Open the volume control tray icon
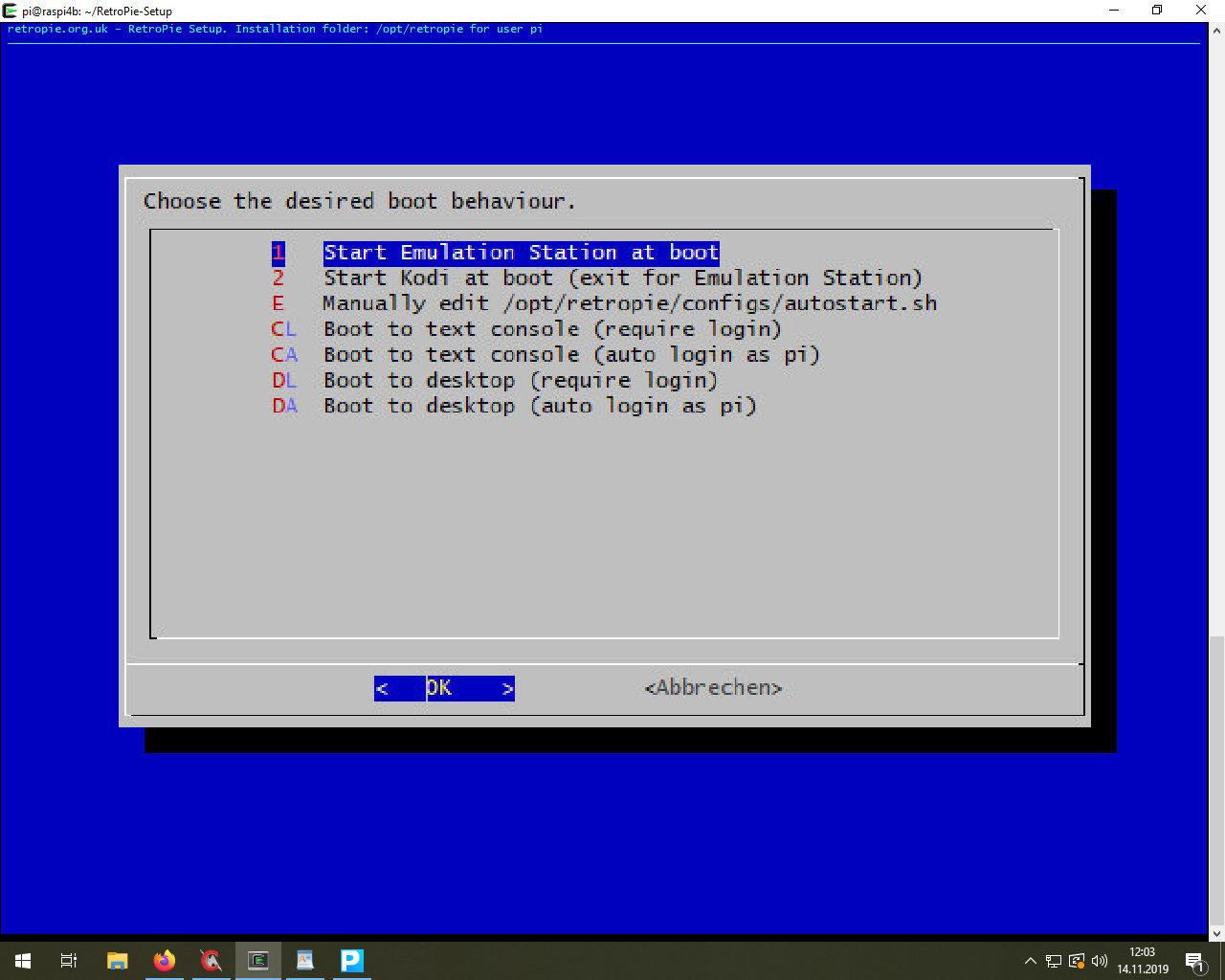Screen dimensions: 1225x980 pos(1100,961)
